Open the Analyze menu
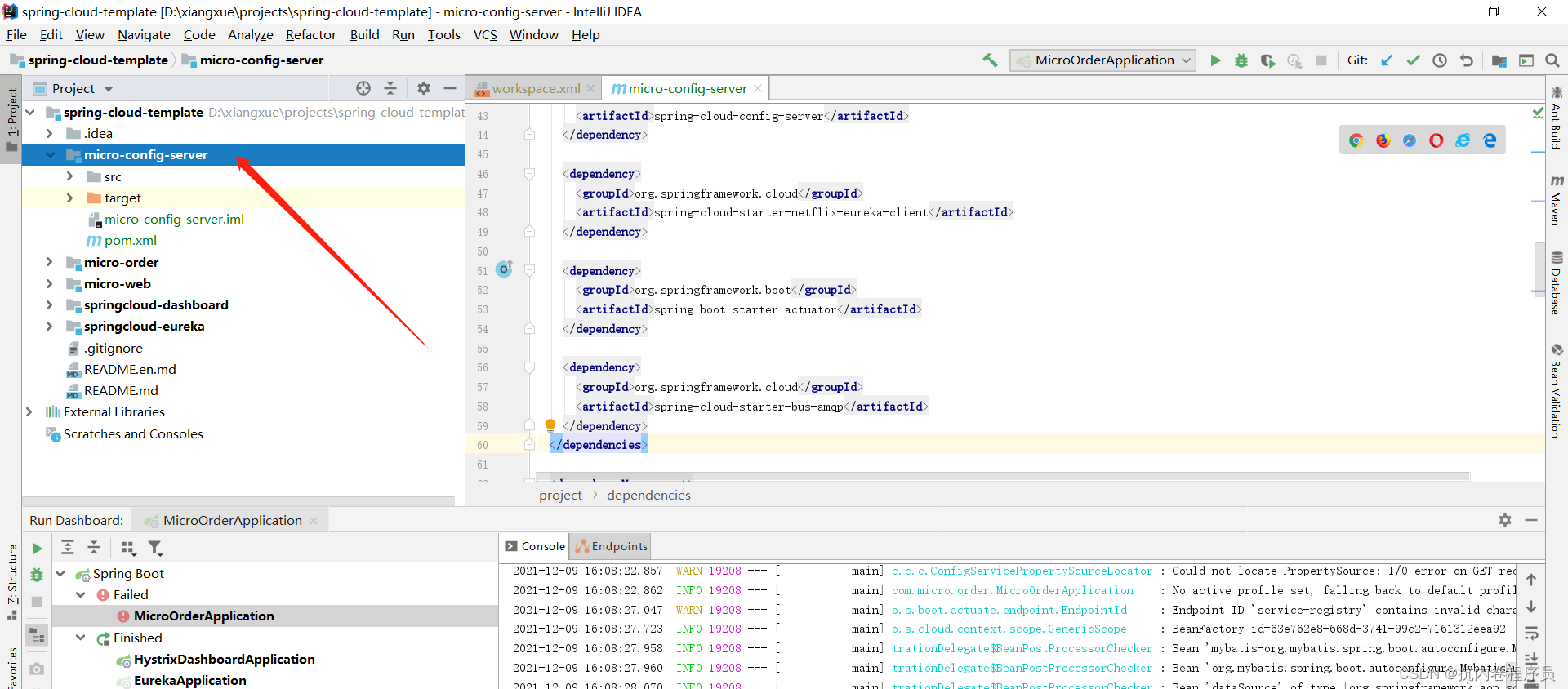The width and height of the screenshot is (1568, 689). pos(250,34)
